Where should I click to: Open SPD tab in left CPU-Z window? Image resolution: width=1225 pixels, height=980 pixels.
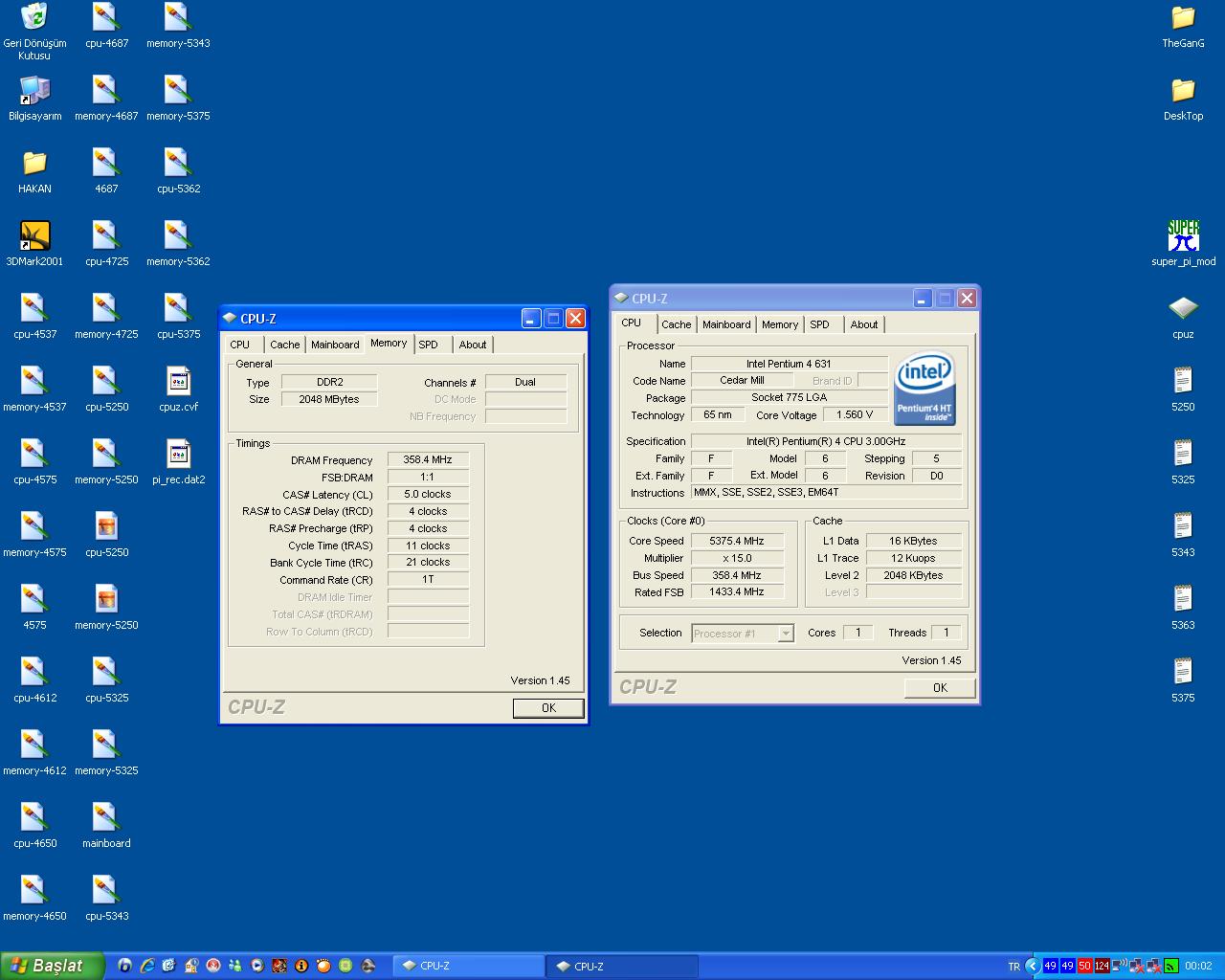pyautogui.click(x=429, y=345)
